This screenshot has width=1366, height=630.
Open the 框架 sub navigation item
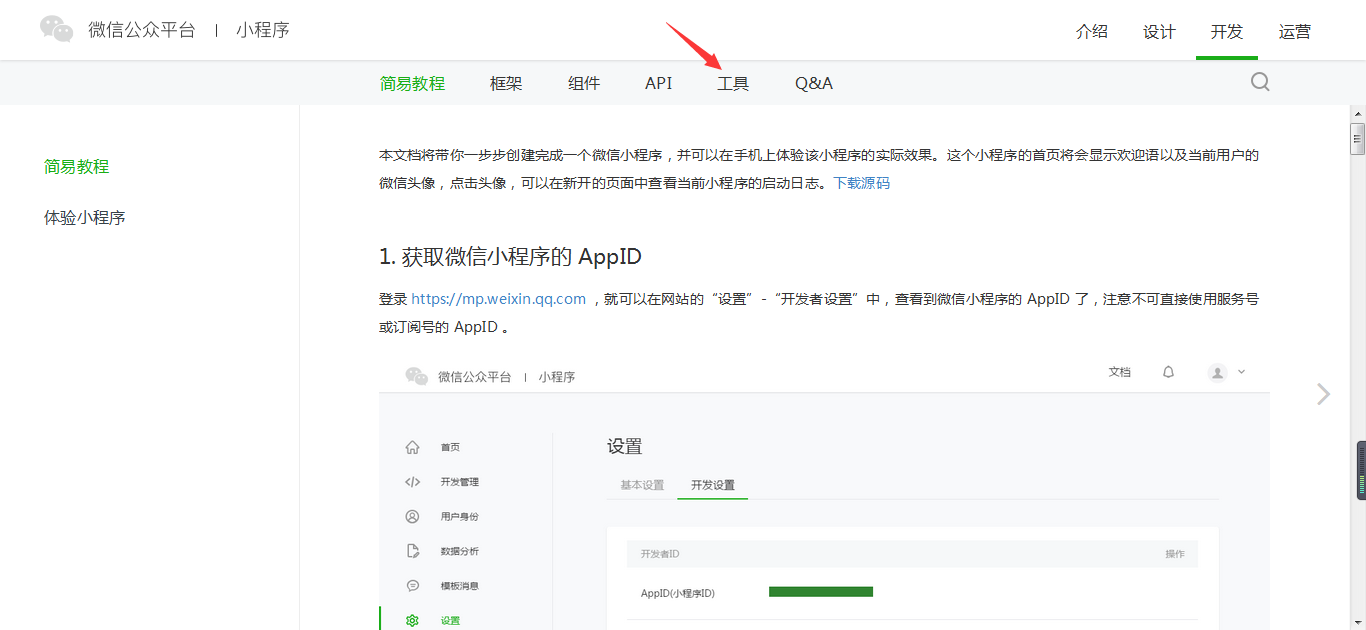pyautogui.click(x=506, y=83)
